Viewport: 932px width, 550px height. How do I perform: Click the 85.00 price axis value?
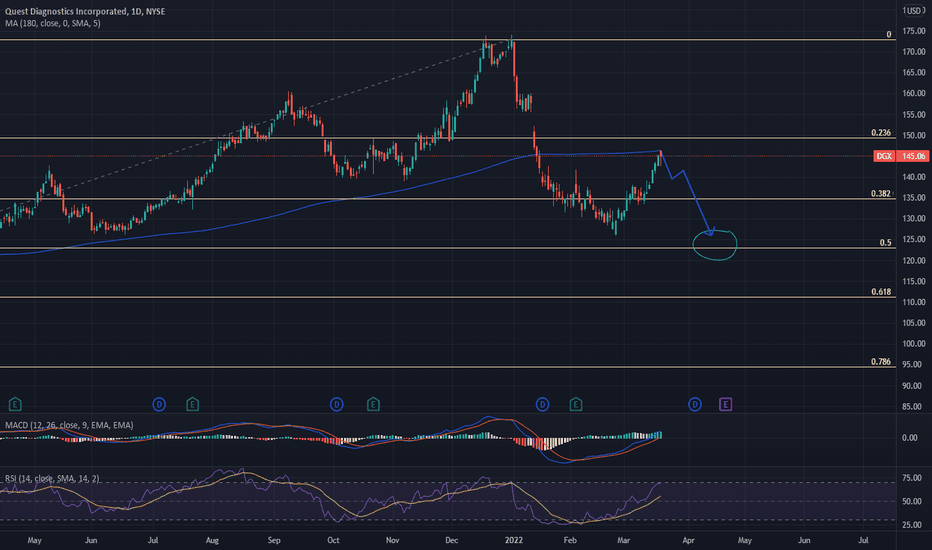(912, 407)
